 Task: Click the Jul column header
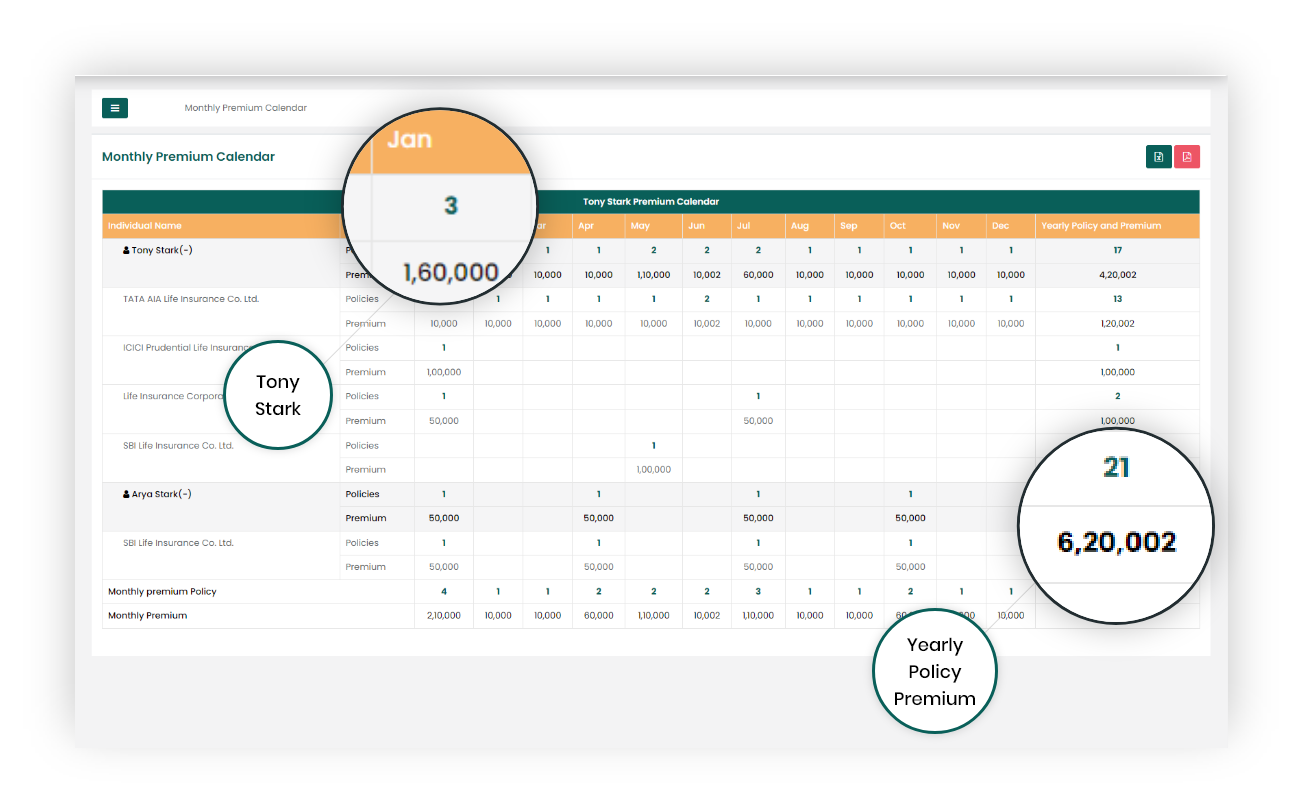743,226
